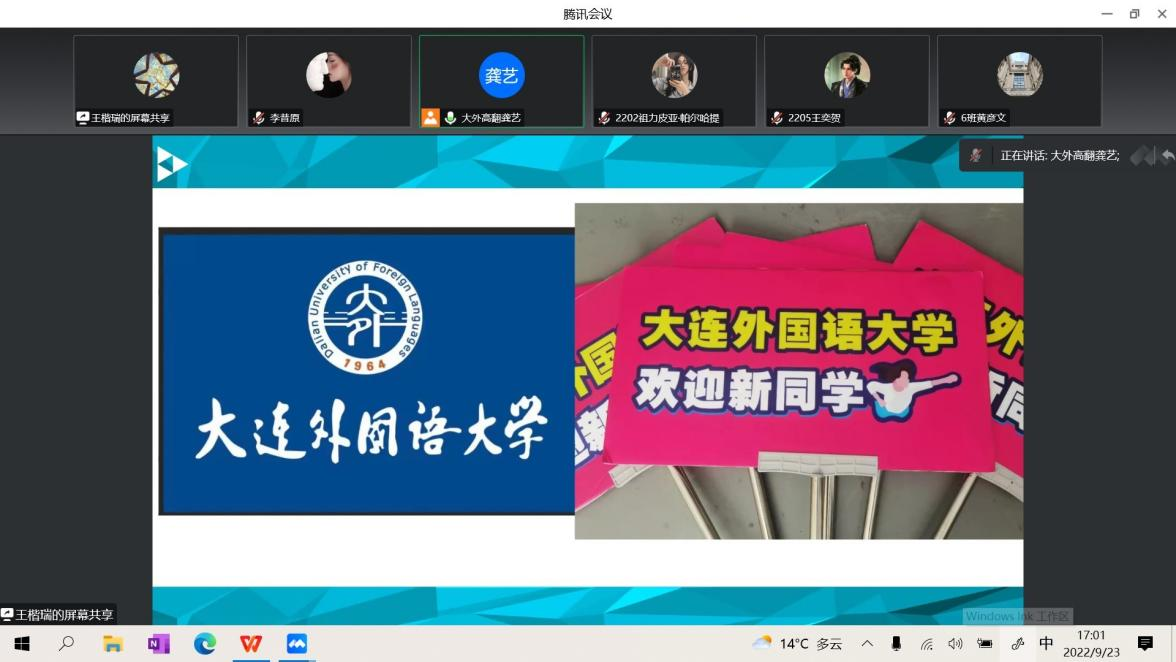The width and height of the screenshot is (1176, 662).
Task: Expand hidden system tray icons chevron
Action: point(867,644)
